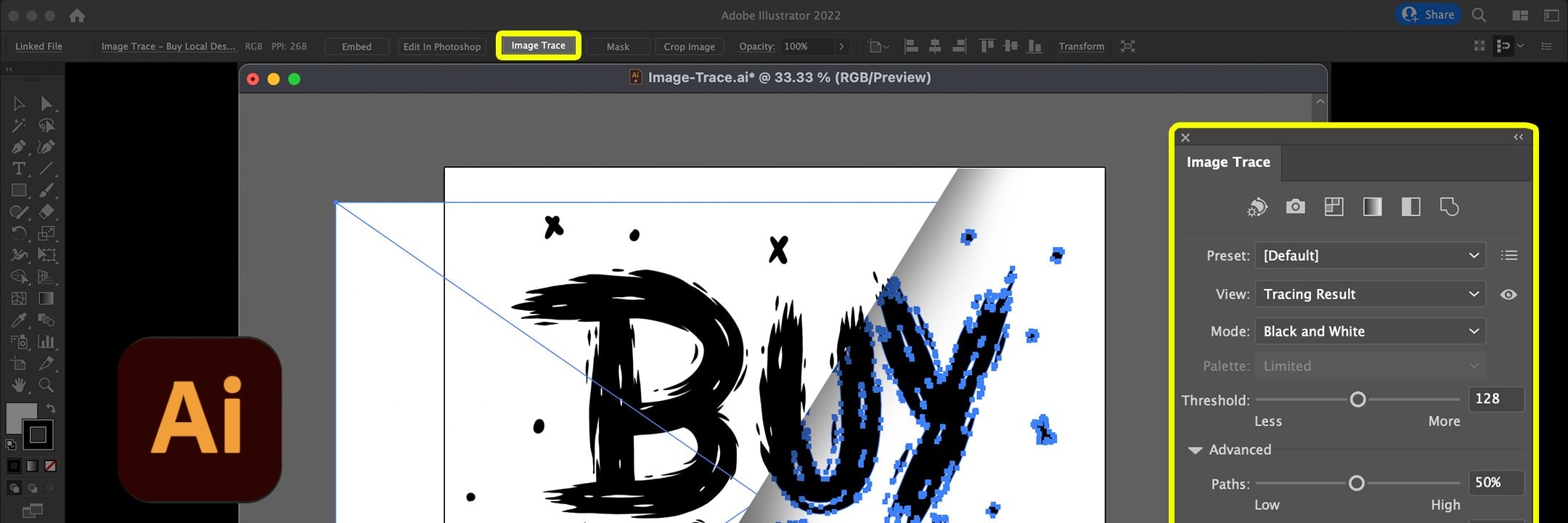Click the Image Trace button
Image resolution: width=1568 pixels, height=523 pixels.
click(x=538, y=46)
